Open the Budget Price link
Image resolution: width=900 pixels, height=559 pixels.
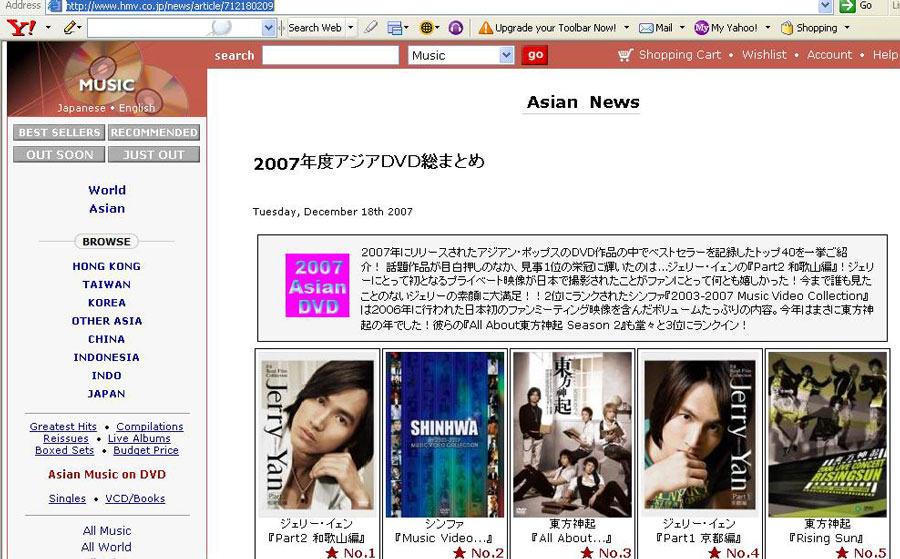point(146,451)
